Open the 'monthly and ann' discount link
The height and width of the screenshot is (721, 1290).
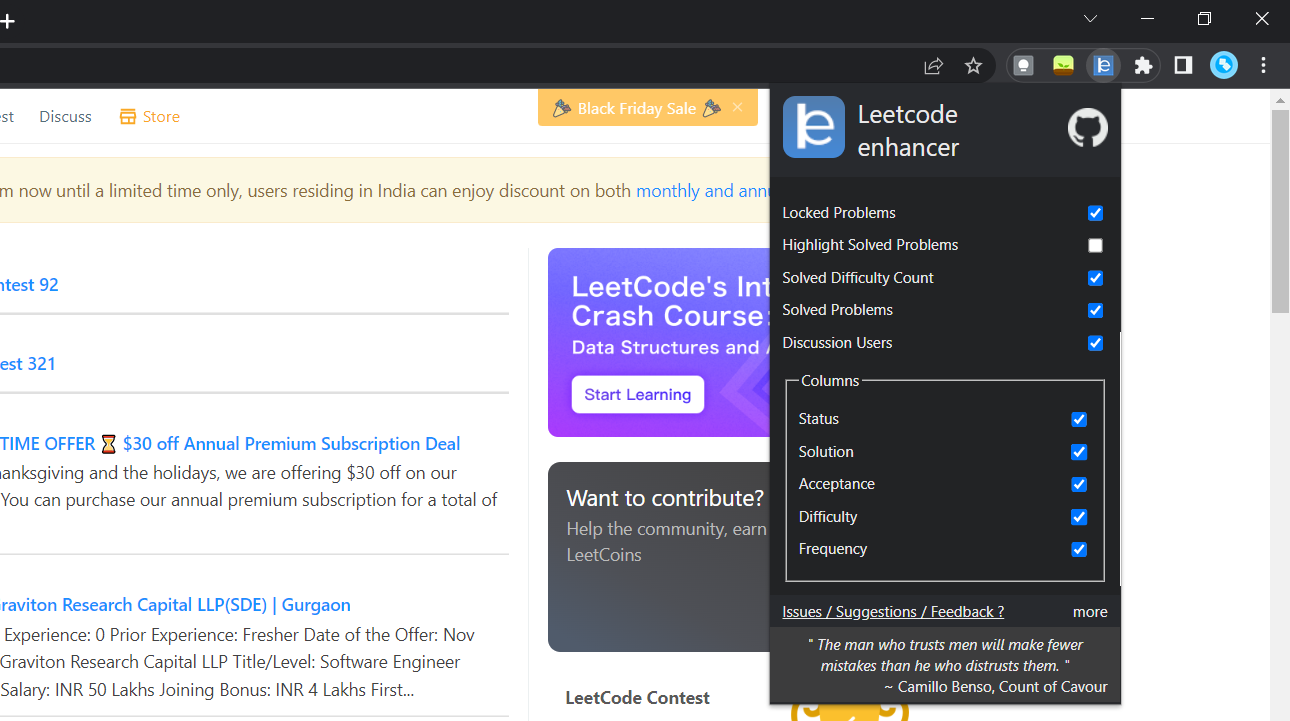(703, 191)
